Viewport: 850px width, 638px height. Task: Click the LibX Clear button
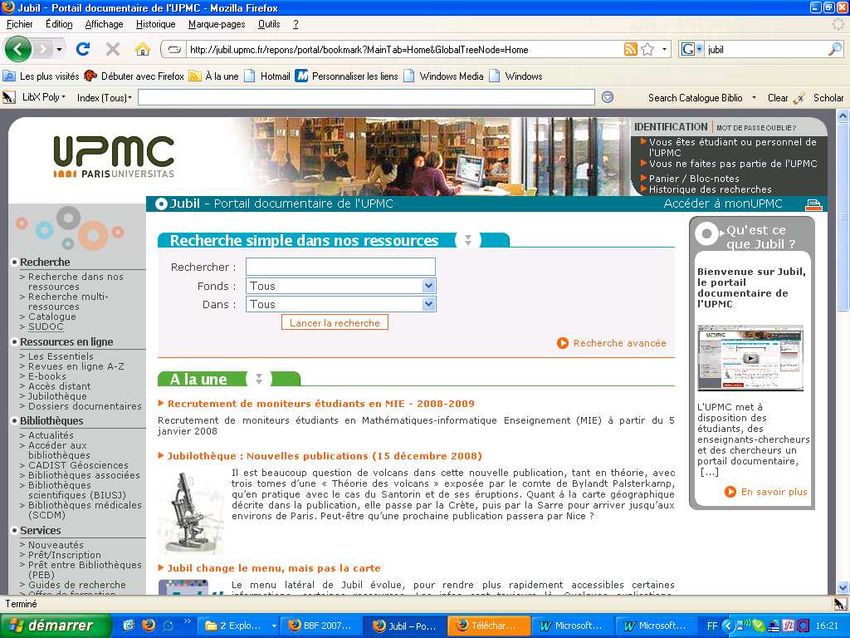pos(778,98)
